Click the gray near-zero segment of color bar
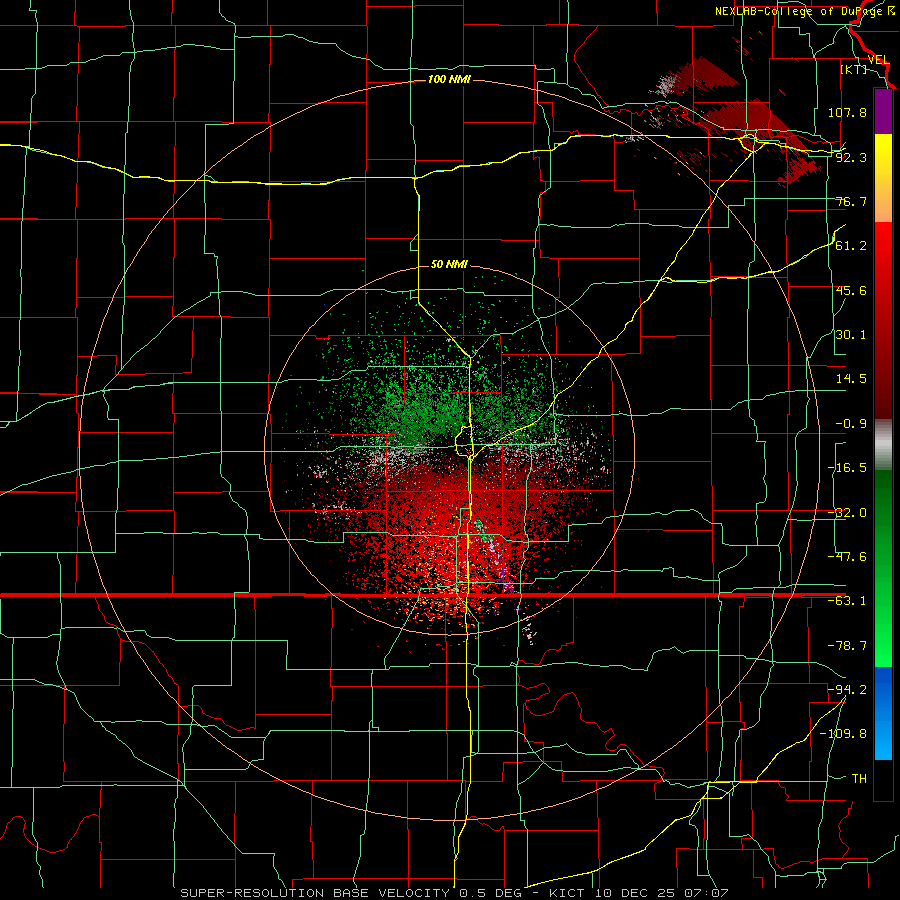Viewport: 900px width, 900px height. click(x=883, y=445)
